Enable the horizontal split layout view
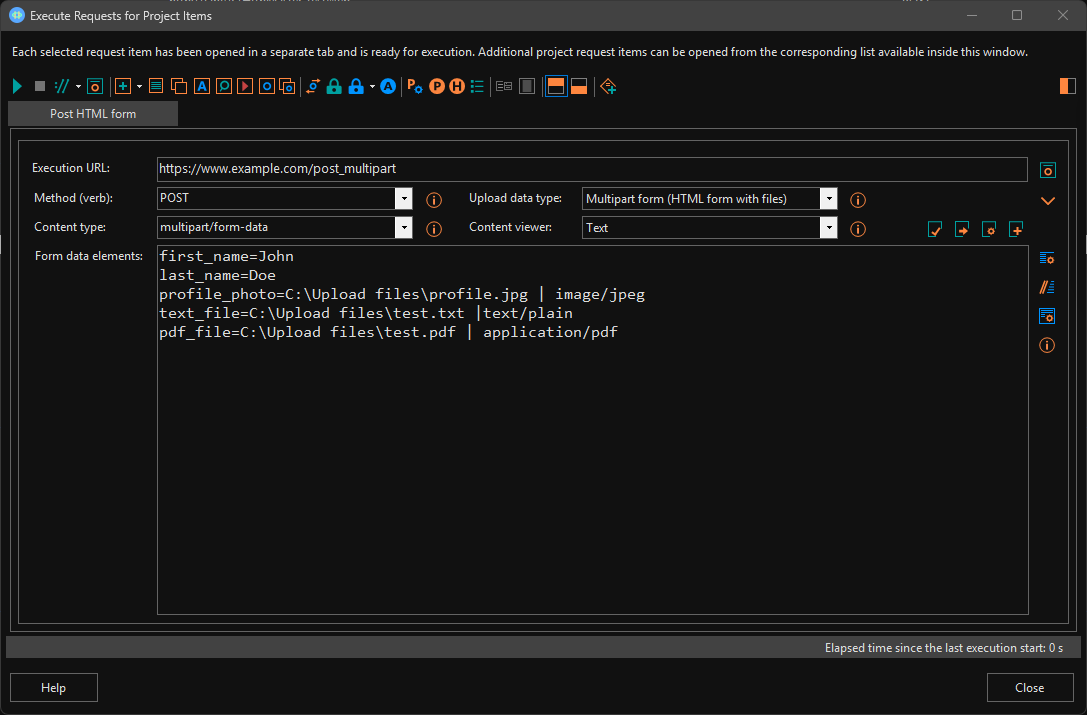1087x715 pixels. [x=555, y=86]
